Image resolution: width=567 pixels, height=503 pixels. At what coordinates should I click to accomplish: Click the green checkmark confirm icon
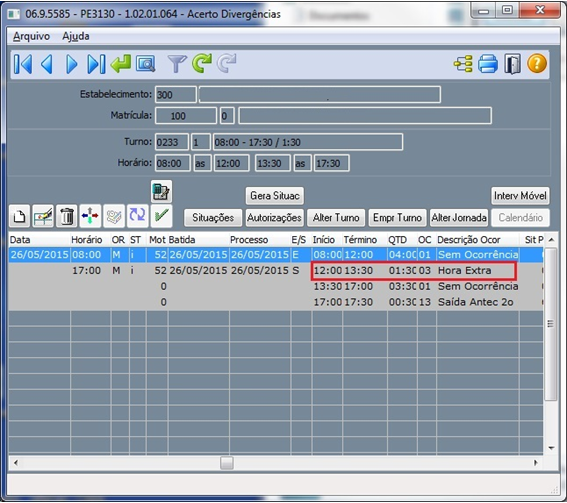(161, 216)
